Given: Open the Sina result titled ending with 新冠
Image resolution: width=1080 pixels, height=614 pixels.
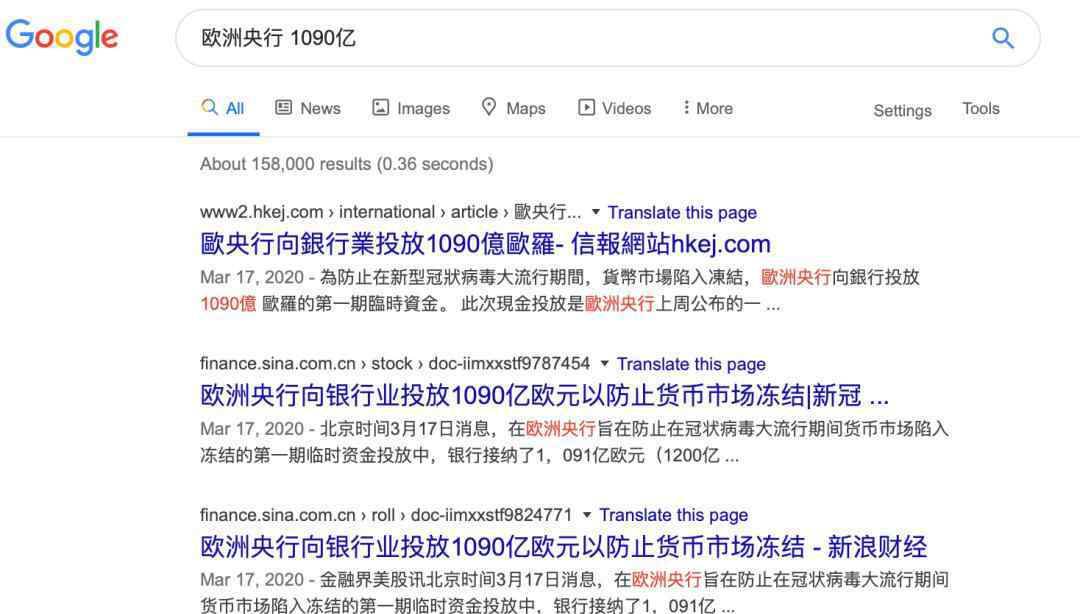Looking at the screenshot, I should click(544, 396).
